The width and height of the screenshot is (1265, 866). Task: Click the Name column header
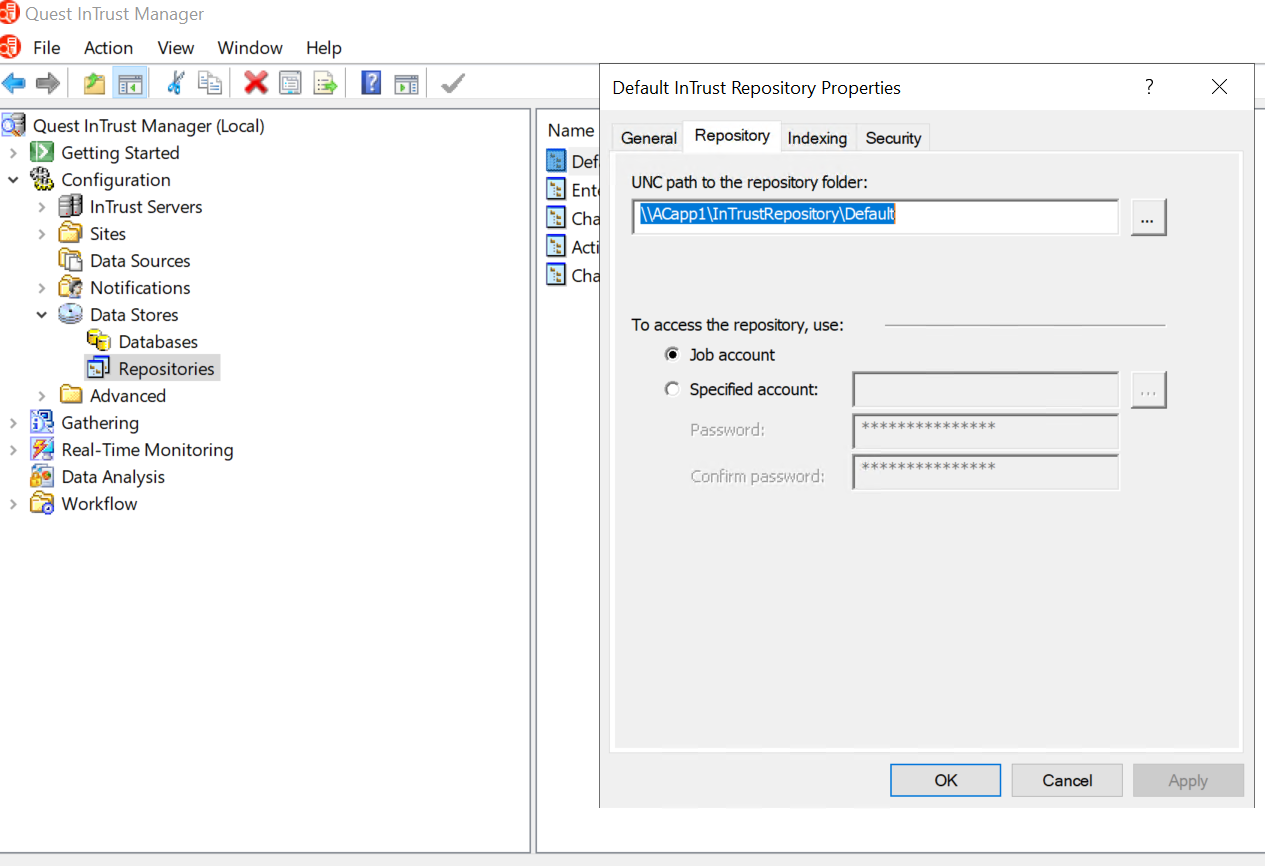571,130
